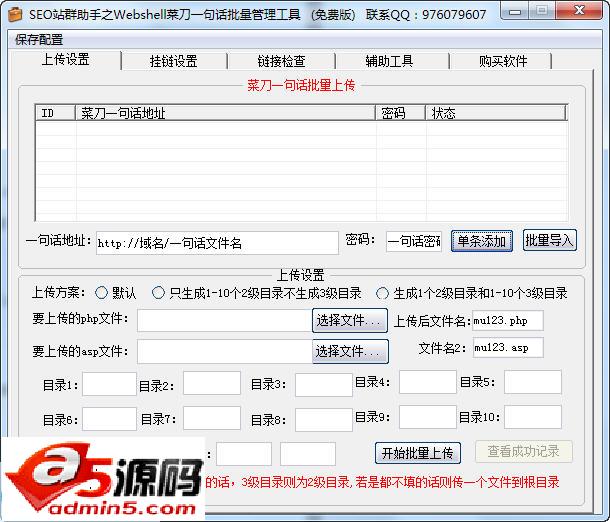Click the 目录10 input box
This screenshot has height=522, width=610.
[533, 417]
